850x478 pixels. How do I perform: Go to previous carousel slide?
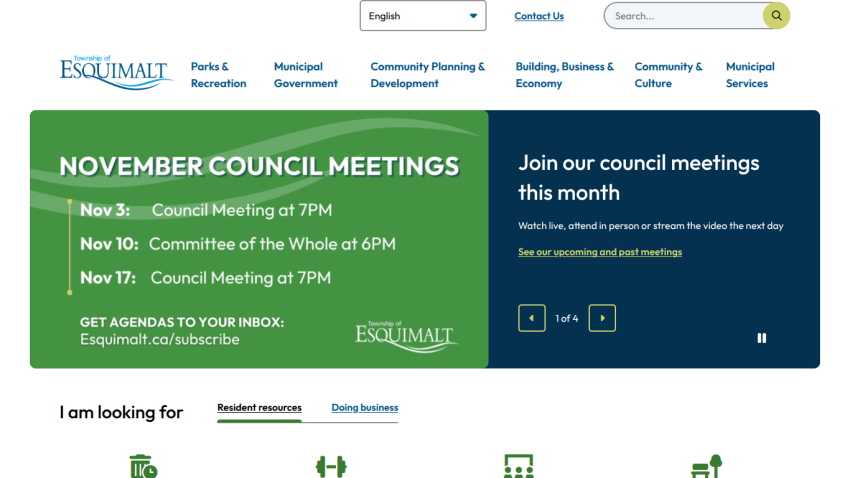[531, 318]
